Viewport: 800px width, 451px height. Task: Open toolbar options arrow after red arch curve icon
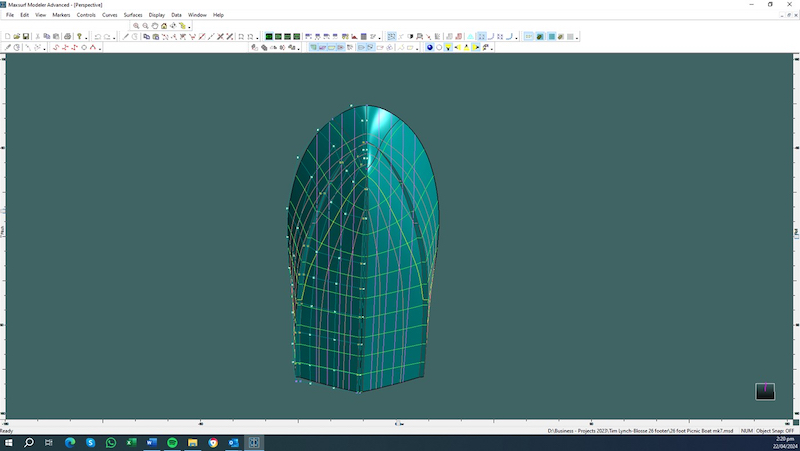coord(100,48)
